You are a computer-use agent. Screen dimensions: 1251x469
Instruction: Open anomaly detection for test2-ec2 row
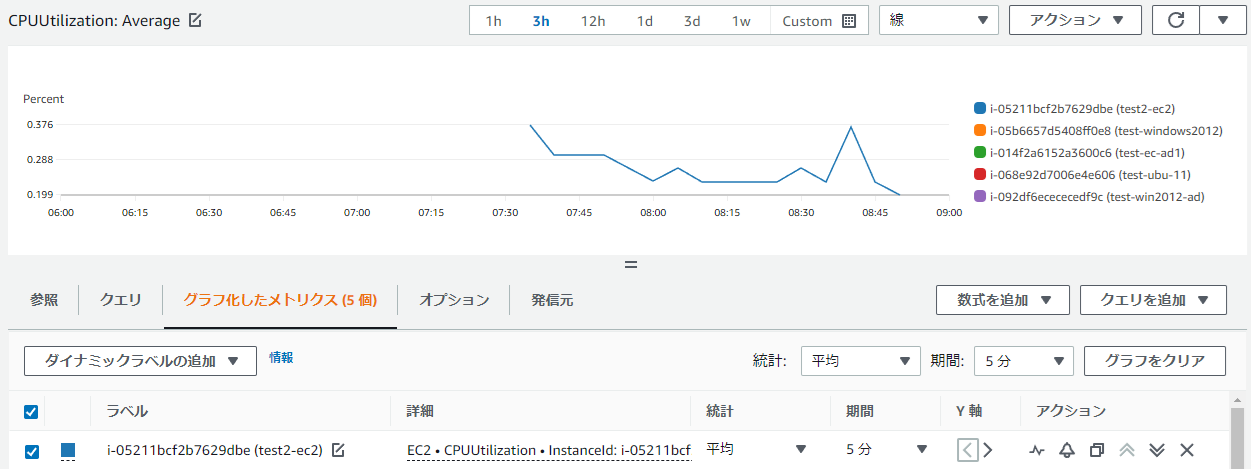[1036, 450]
